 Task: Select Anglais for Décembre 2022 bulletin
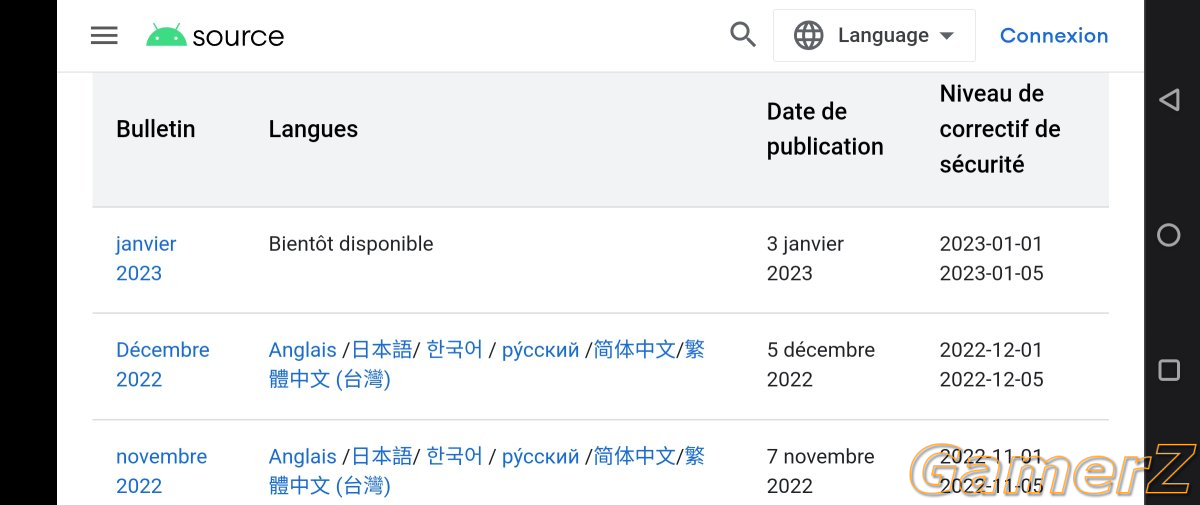pos(302,350)
